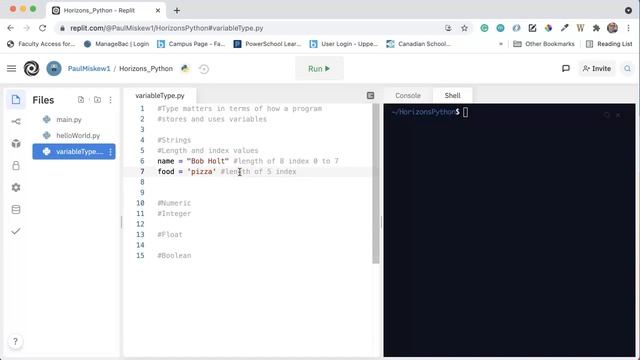Open the Database sidebar icon
This screenshot has height=360, width=640.
pyautogui.click(x=16, y=209)
